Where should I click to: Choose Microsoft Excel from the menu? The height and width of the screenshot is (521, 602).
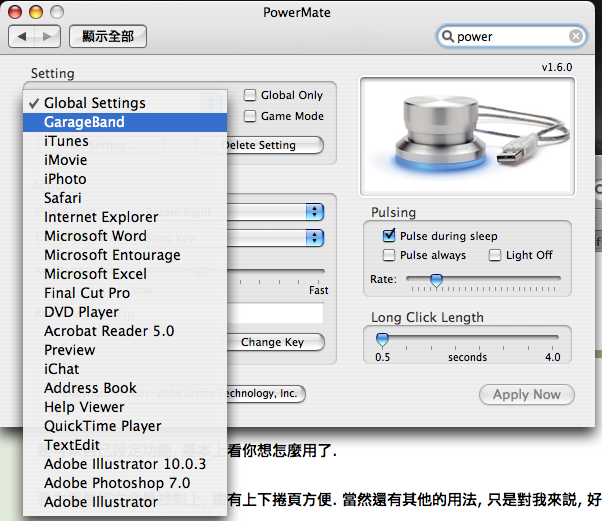pyautogui.click(x=125, y=274)
